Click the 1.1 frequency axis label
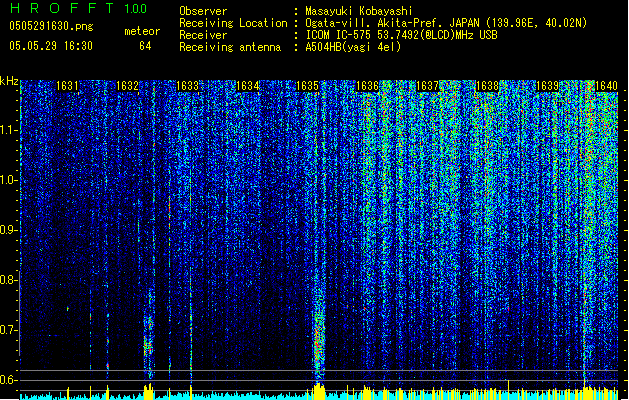The width and height of the screenshot is (629, 400). (8, 130)
